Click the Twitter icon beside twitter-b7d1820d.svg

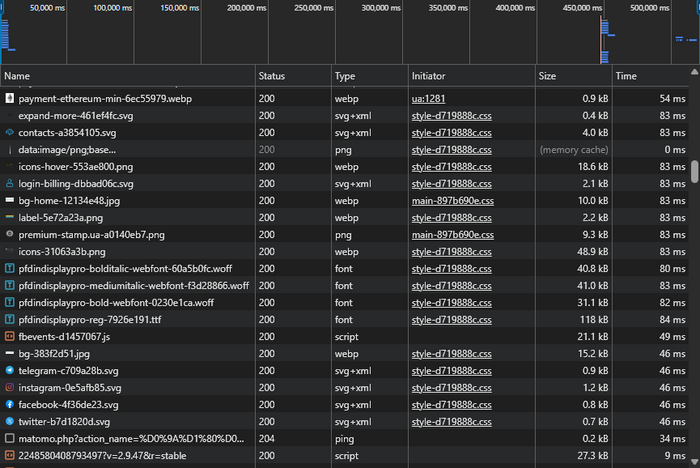9,422
